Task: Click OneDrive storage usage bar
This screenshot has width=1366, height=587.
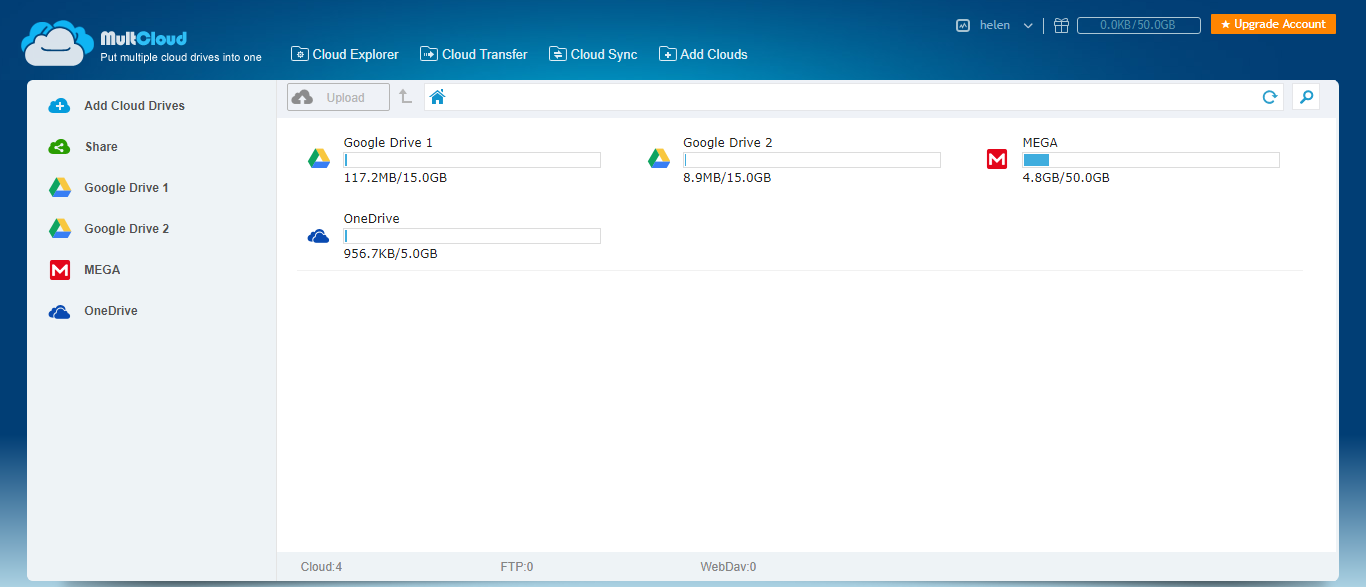Action: point(472,236)
